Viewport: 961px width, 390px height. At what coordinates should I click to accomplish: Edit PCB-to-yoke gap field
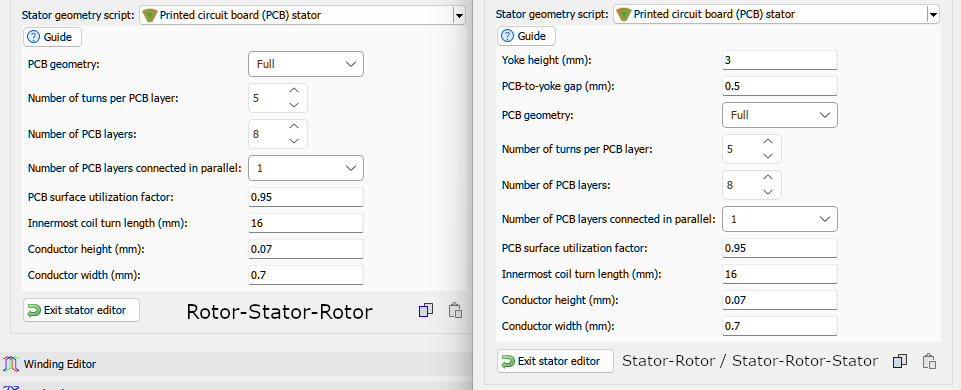[x=780, y=86]
